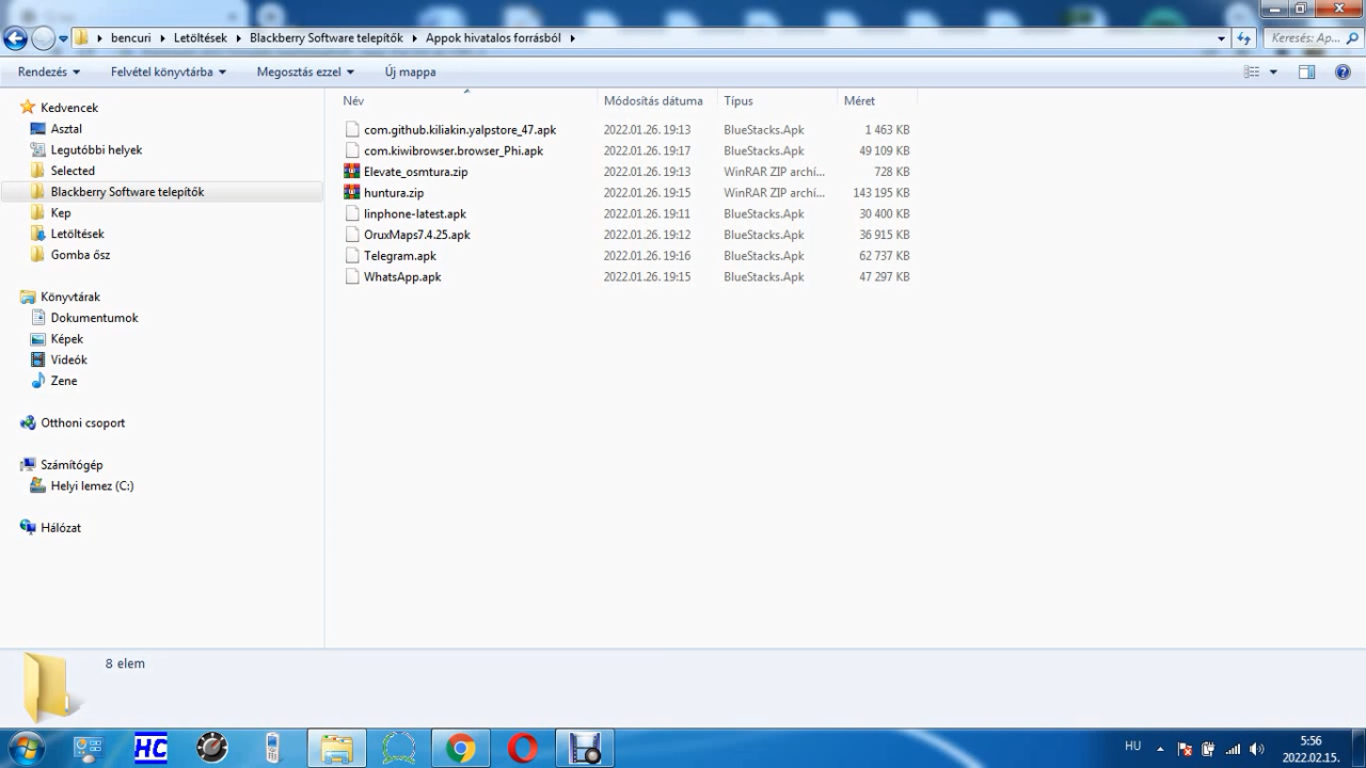1366x768 pixels.
Task: Click the file icon of OruxMaps7.4.25.apk
Action: (x=351, y=235)
